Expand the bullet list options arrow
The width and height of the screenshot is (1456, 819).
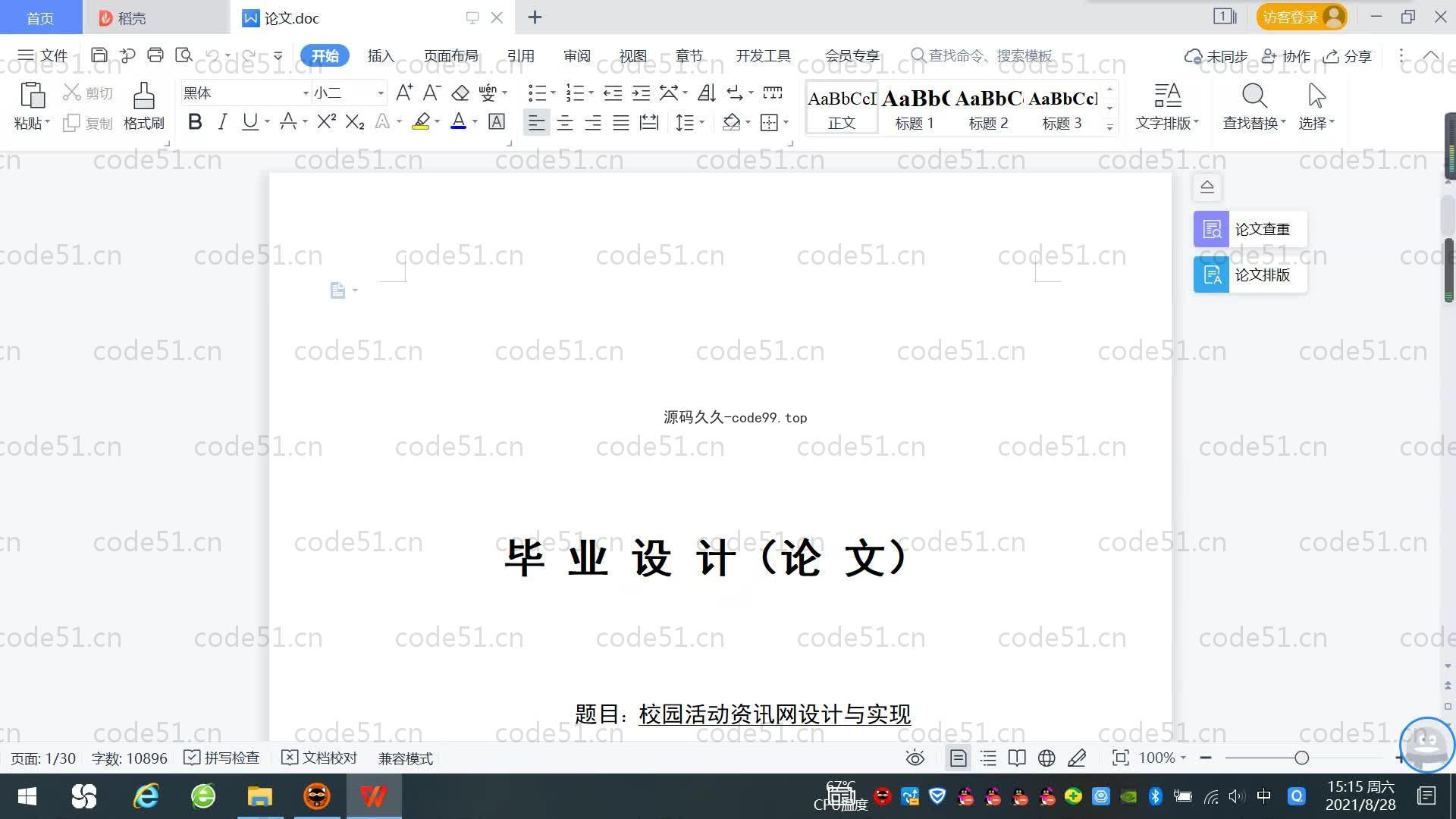point(553,93)
